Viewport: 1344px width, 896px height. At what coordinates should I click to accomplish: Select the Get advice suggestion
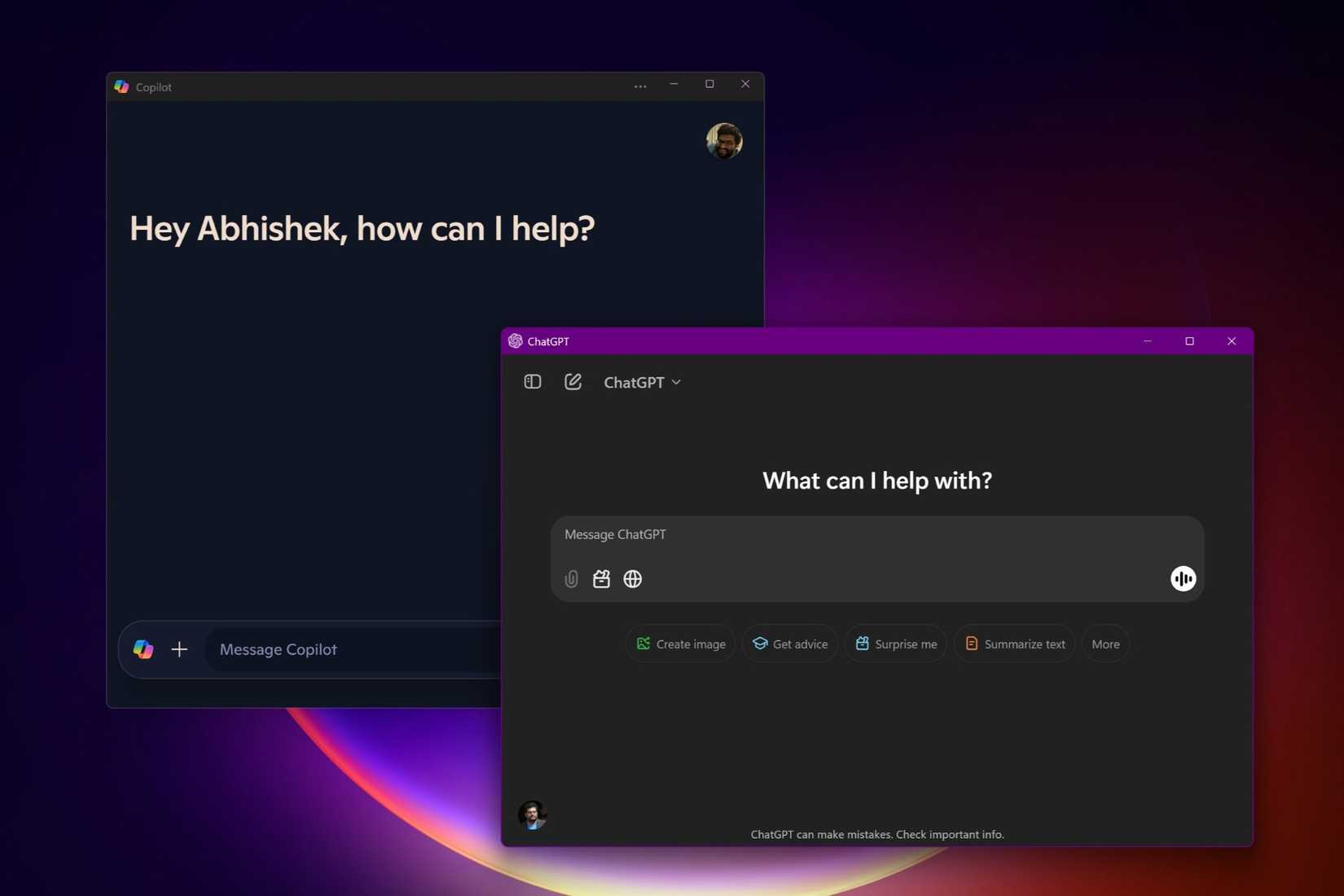click(789, 643)
